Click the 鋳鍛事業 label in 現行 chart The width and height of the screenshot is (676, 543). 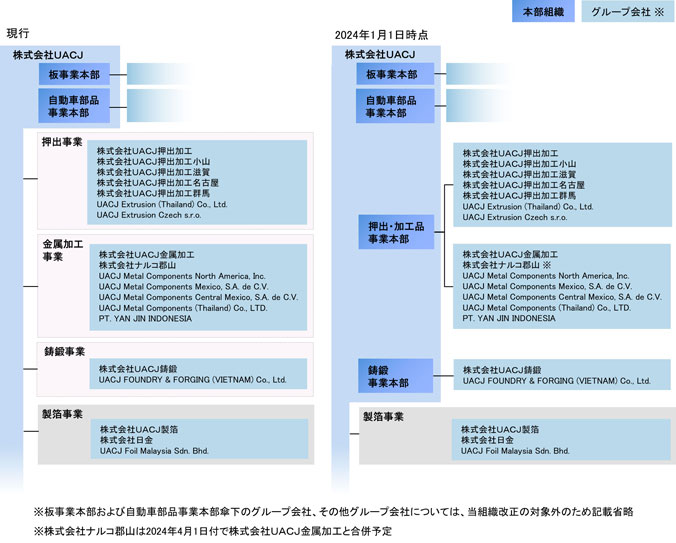point(62,352)
